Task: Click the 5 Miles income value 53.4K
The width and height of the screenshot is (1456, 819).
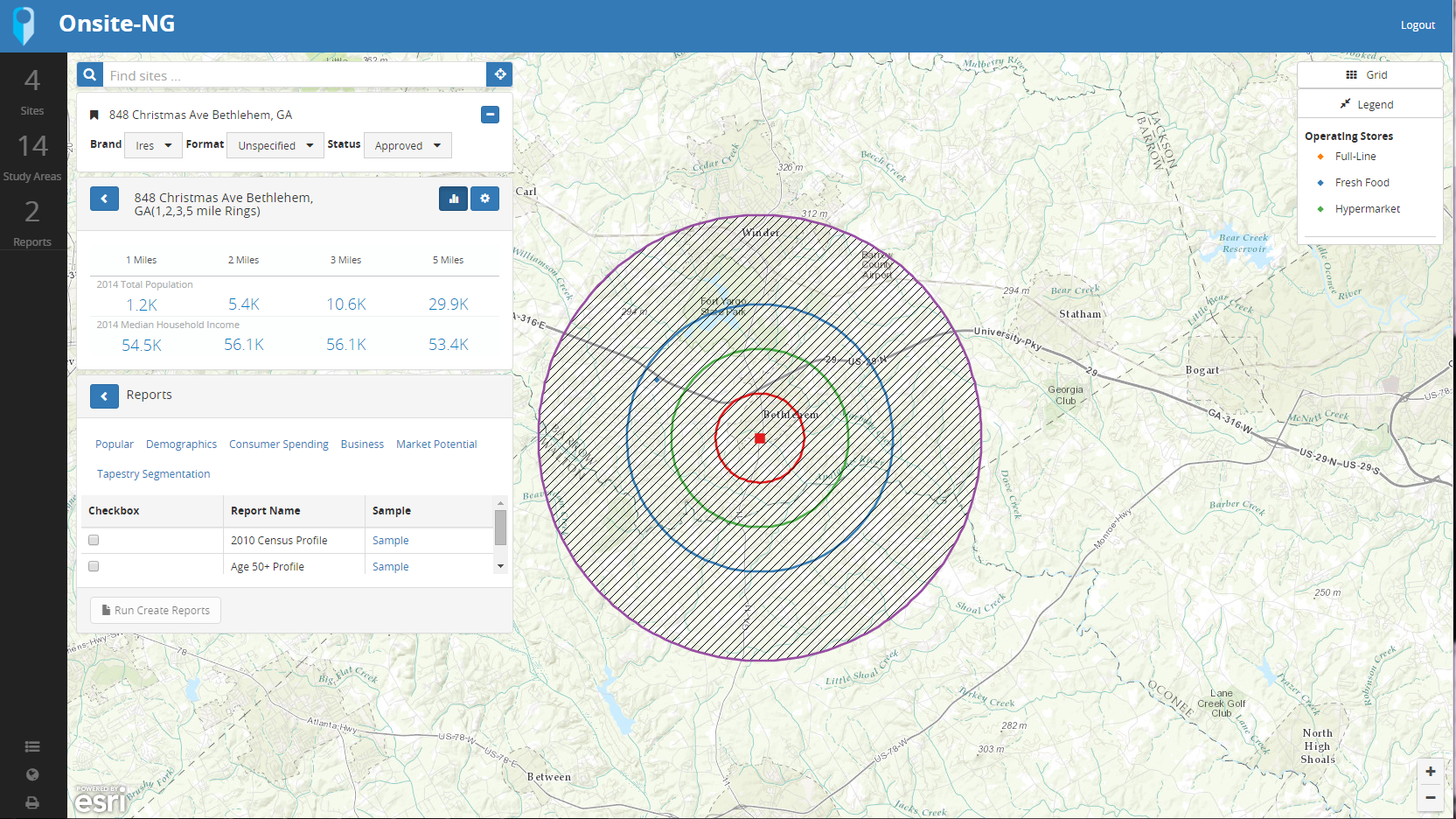Action: coord(449,345)
